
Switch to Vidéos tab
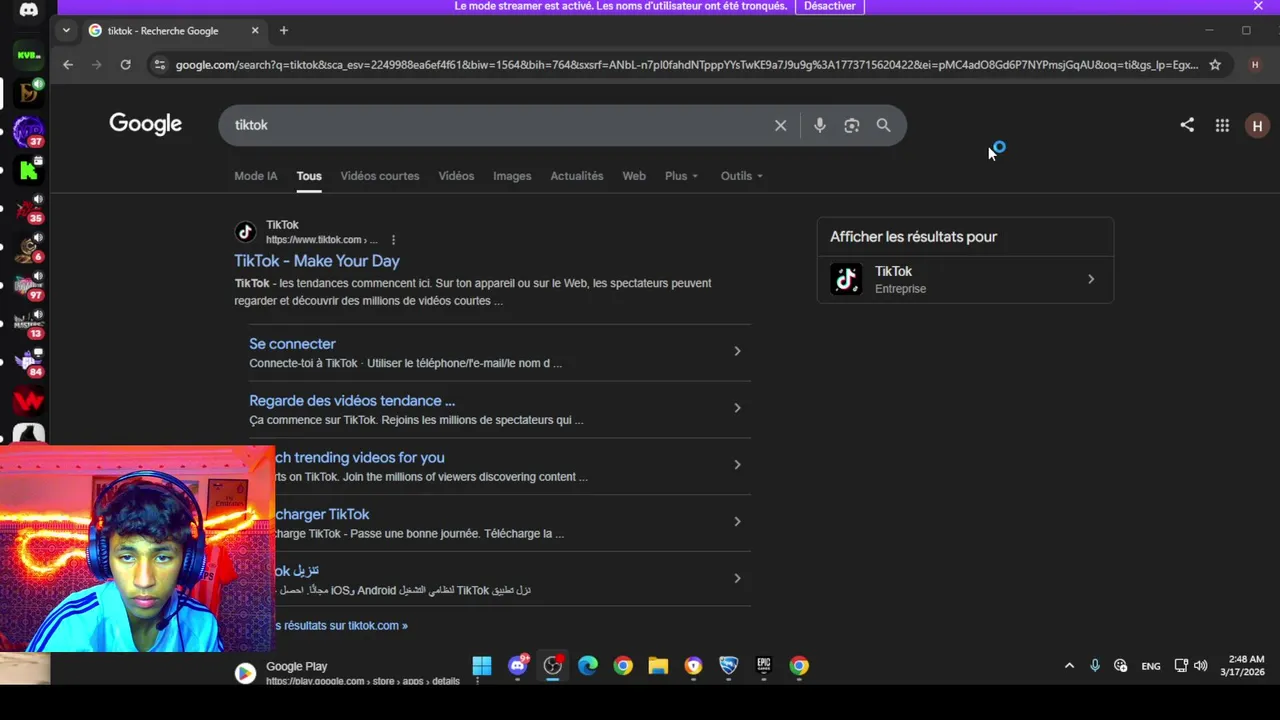pos(456,176)
